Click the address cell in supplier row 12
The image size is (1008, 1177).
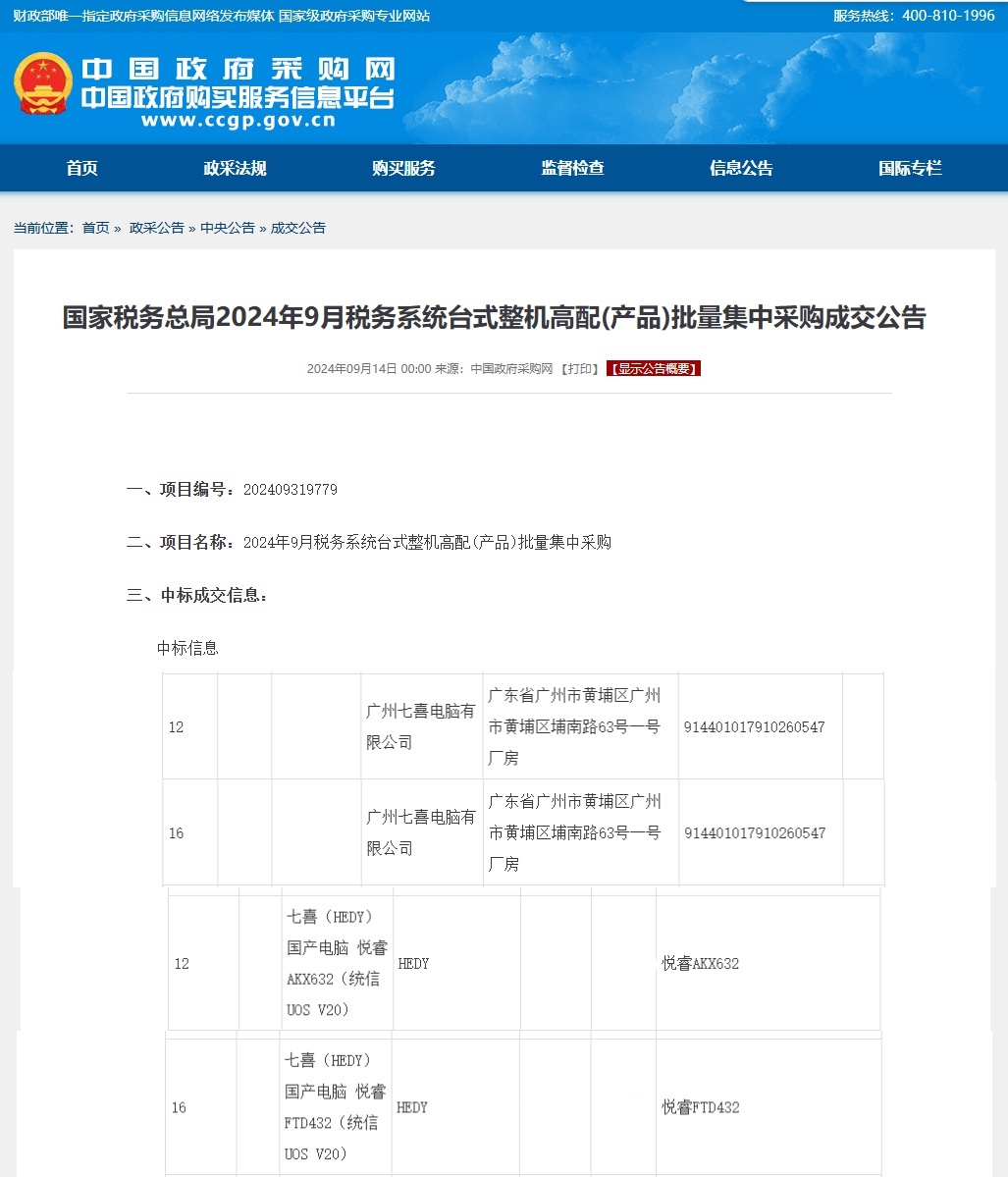coord(581,726)
